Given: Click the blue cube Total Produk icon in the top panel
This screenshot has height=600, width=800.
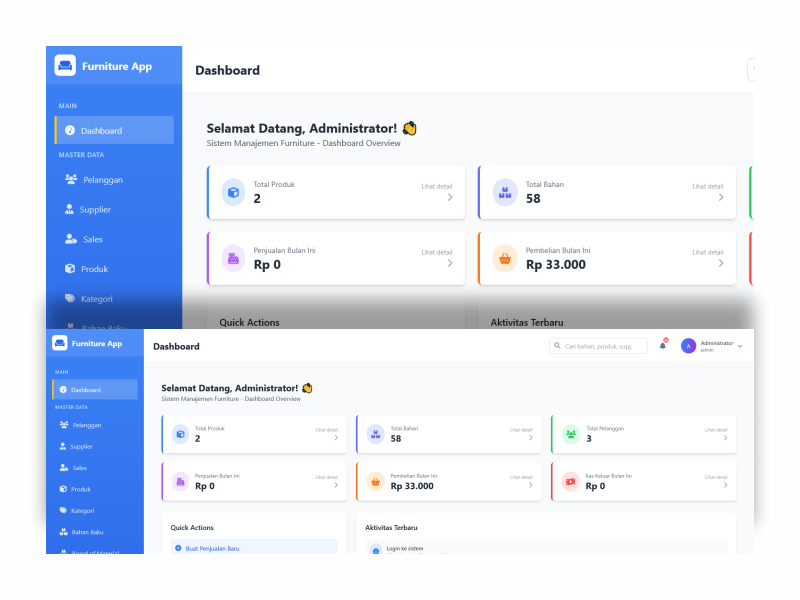Looking at the screenshot, I should coord(233,192).
